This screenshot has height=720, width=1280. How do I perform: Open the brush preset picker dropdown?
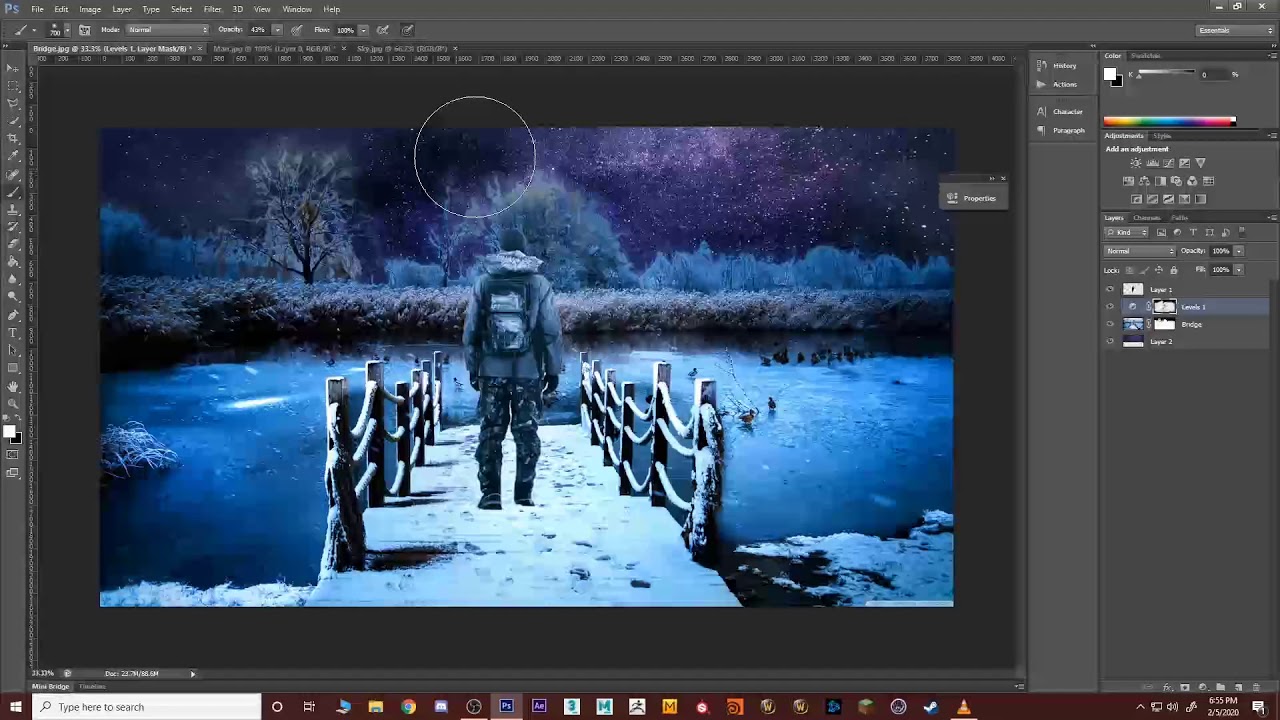click(x=66, y=30)
